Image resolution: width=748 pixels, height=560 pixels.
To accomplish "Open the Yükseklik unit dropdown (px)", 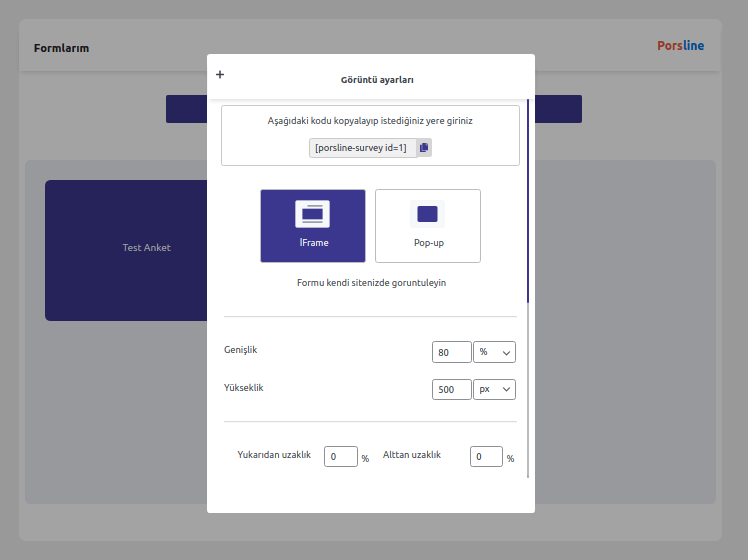I will 494,389.
